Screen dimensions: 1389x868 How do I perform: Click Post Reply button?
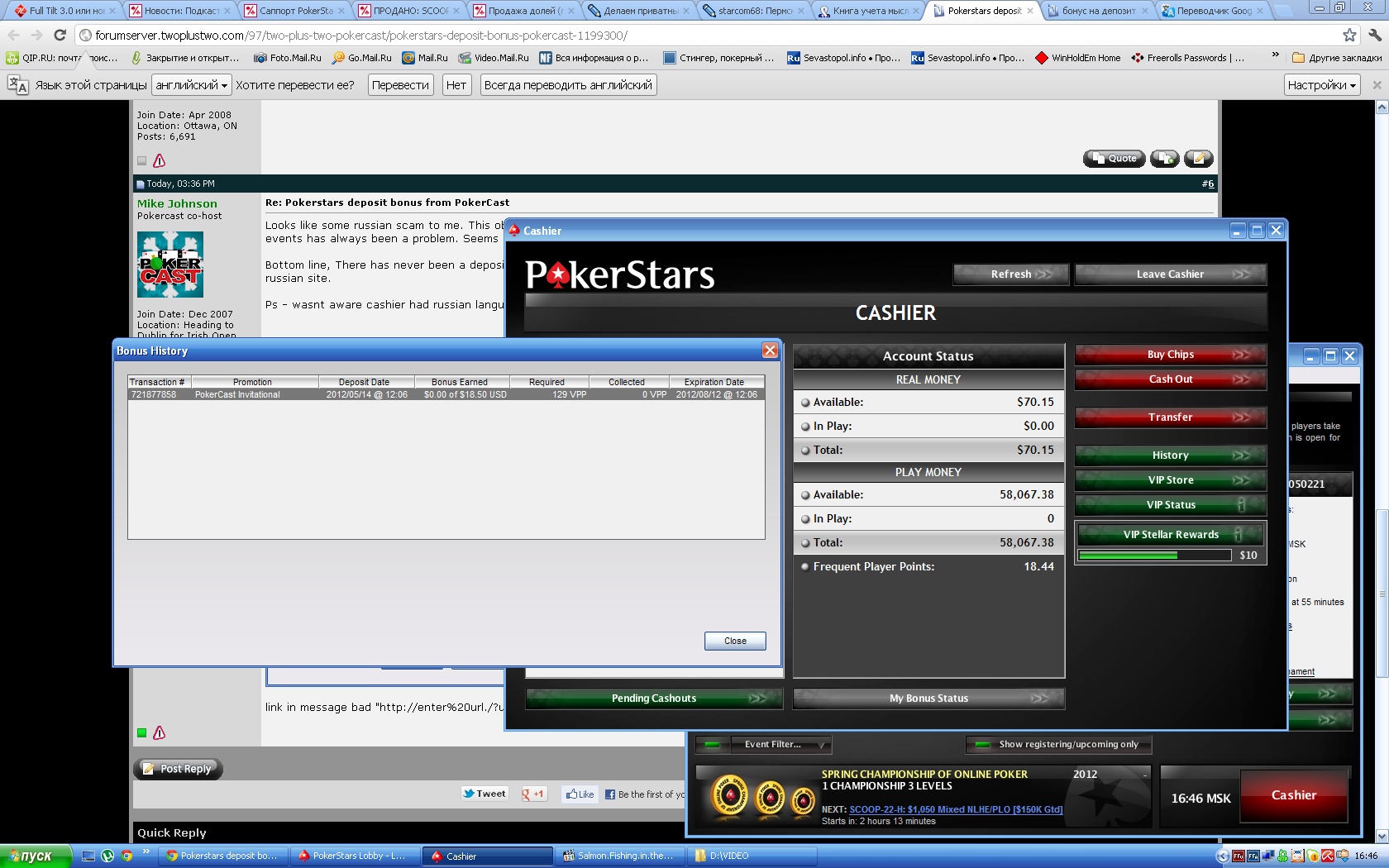(x=178, y=769)
